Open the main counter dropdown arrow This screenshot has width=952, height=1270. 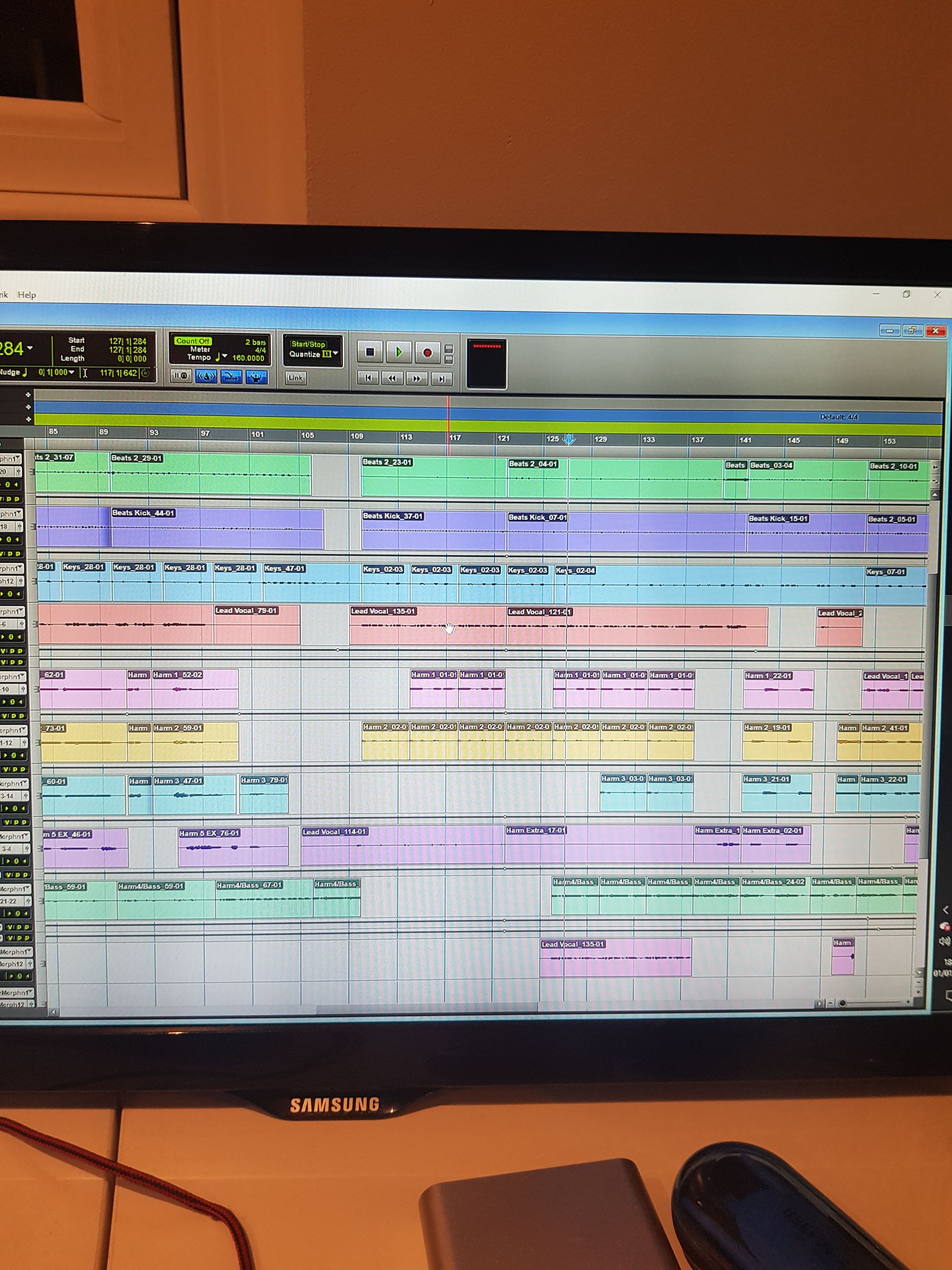coord(30,348)
